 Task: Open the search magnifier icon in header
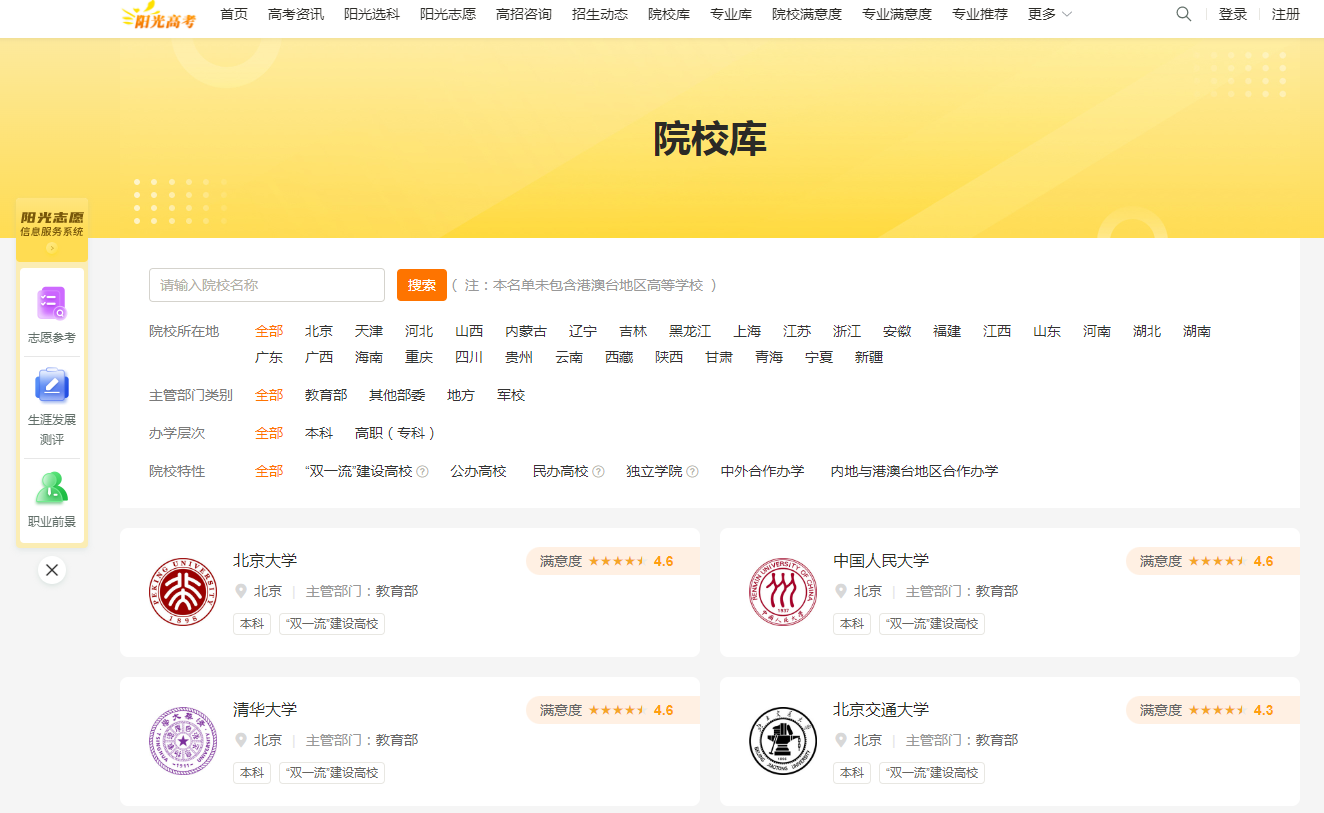pos(1184,14)
